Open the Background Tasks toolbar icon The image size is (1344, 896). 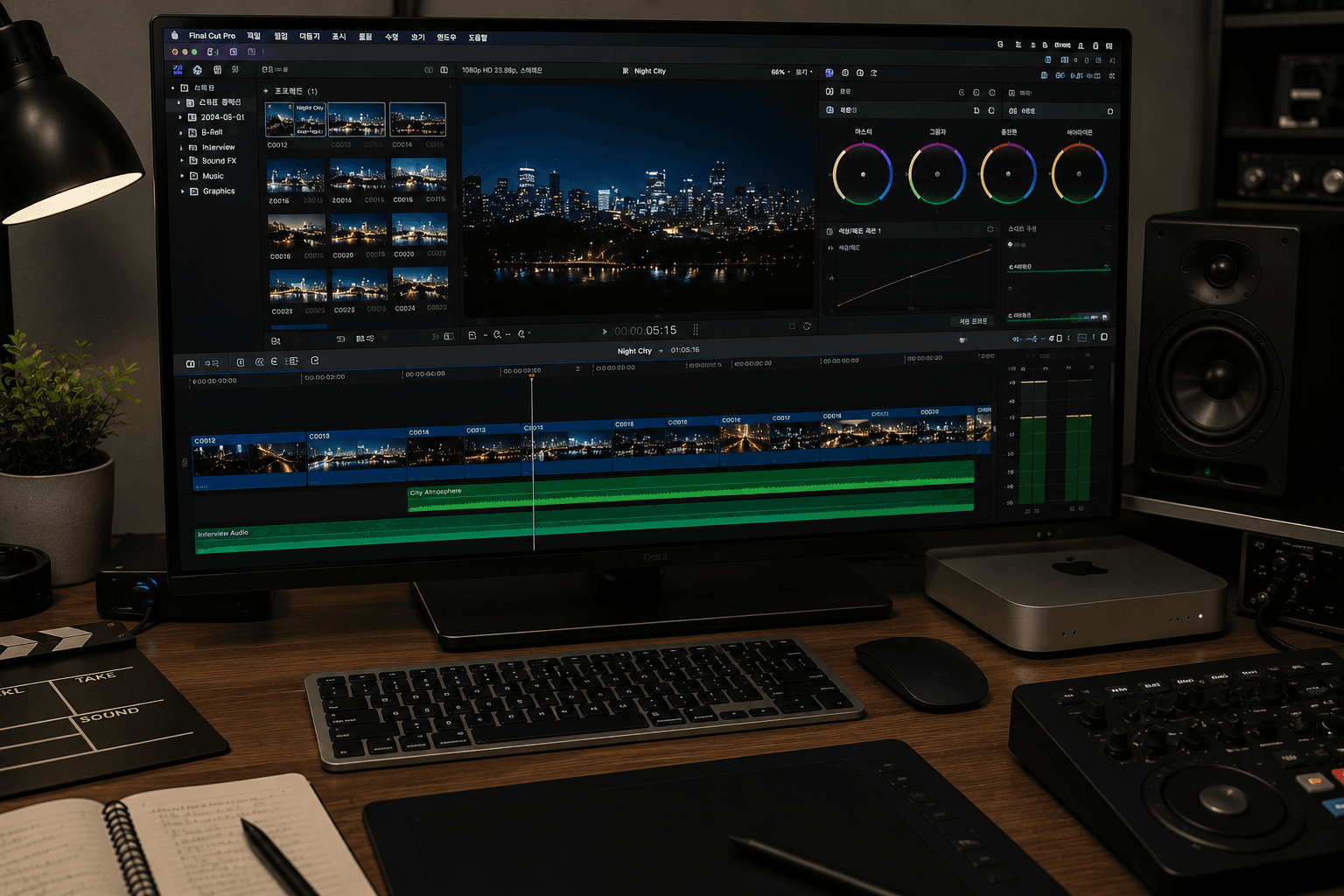click(251, 52)
